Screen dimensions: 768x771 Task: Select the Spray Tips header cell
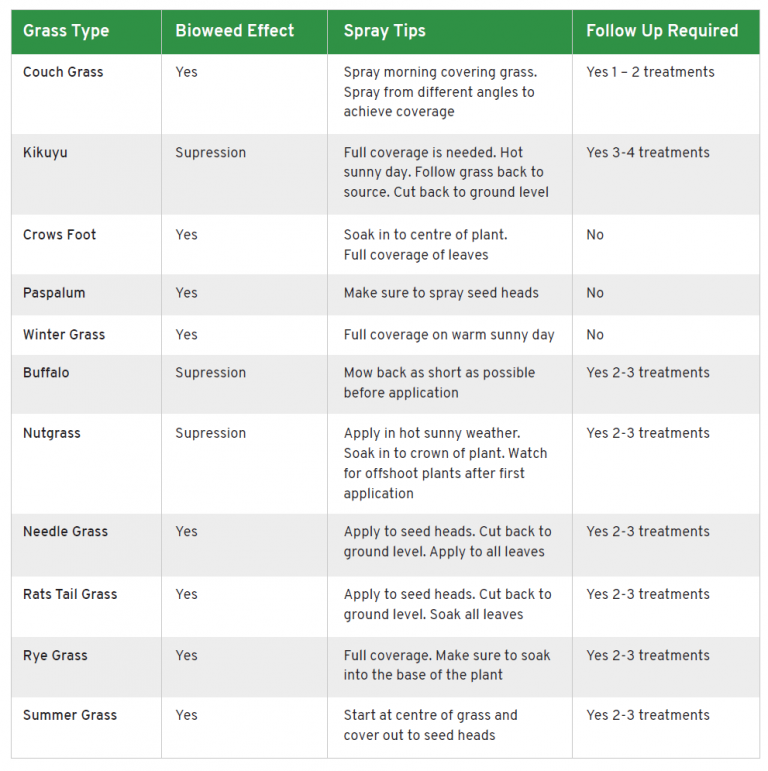[x=385, y=31]
